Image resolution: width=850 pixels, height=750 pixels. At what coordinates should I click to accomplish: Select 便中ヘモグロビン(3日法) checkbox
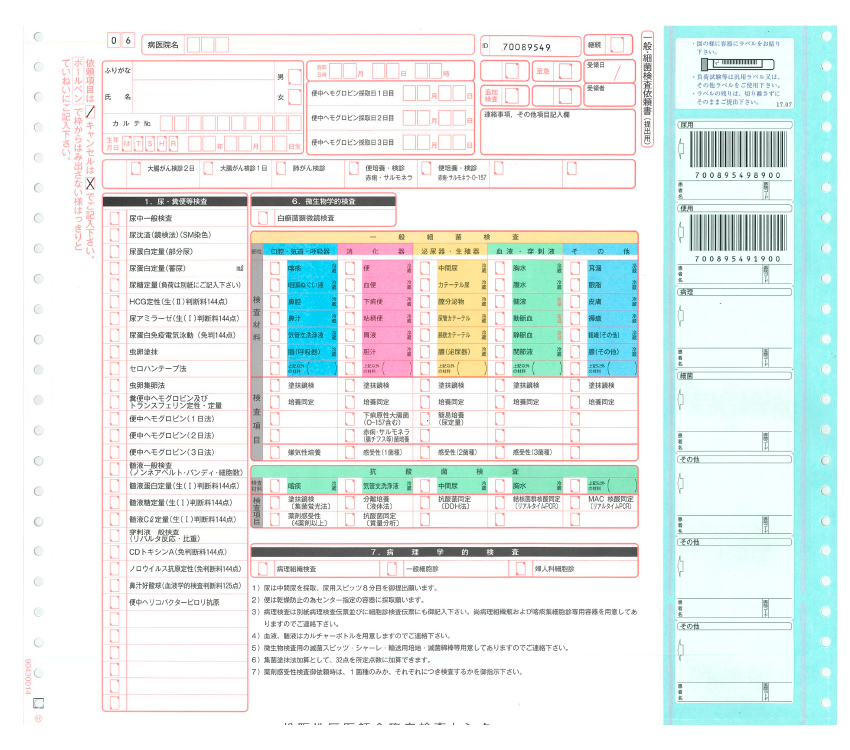tap(114, 452)
